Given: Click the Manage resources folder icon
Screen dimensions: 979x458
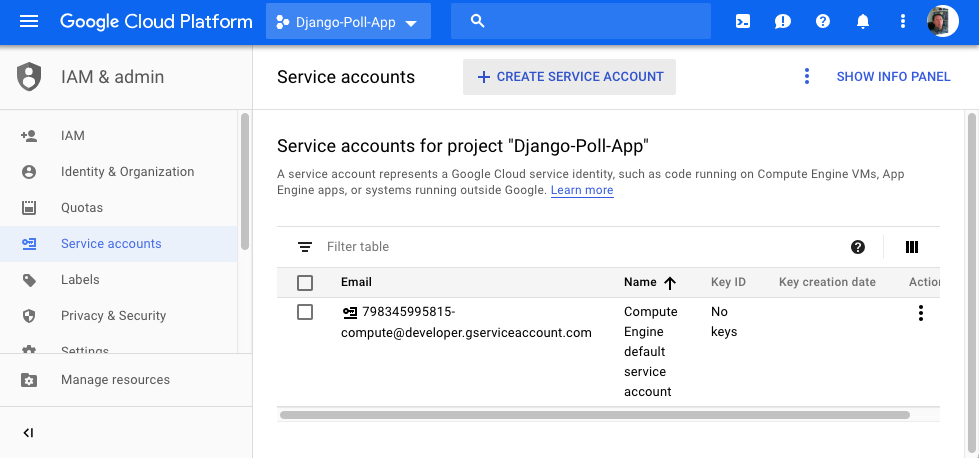Looking at the screenshot, I should pyautogui.click(x=29, y=380).
